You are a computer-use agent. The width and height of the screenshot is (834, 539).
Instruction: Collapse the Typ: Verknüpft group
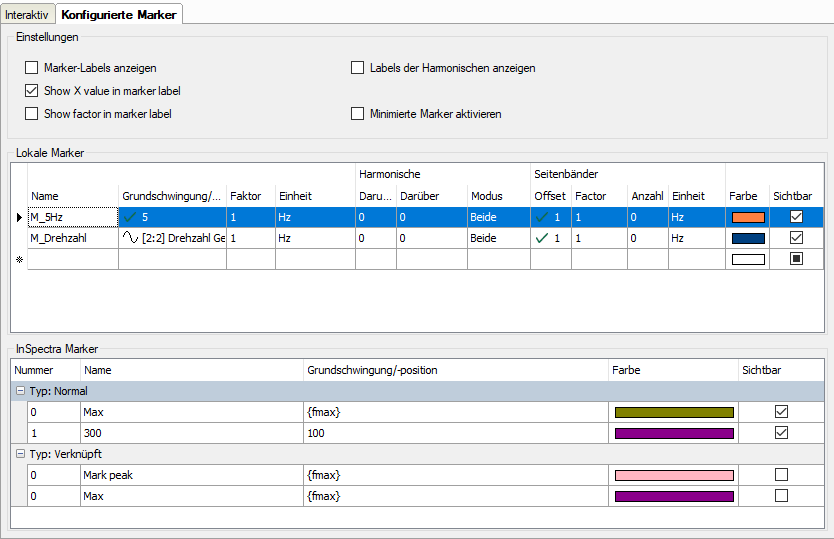click(x=19, y=454)
